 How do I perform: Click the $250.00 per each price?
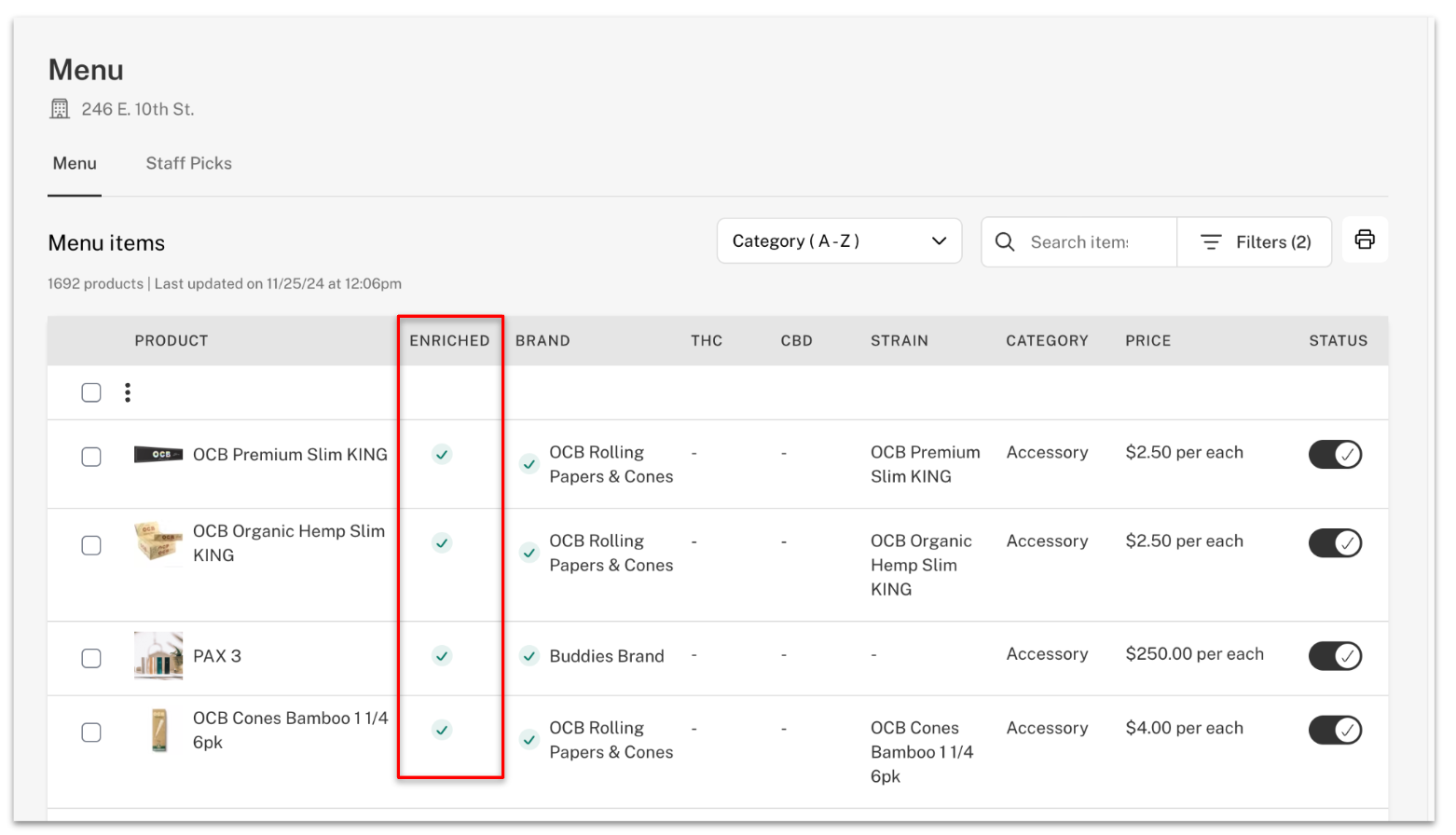click(x=1195, y=654)
